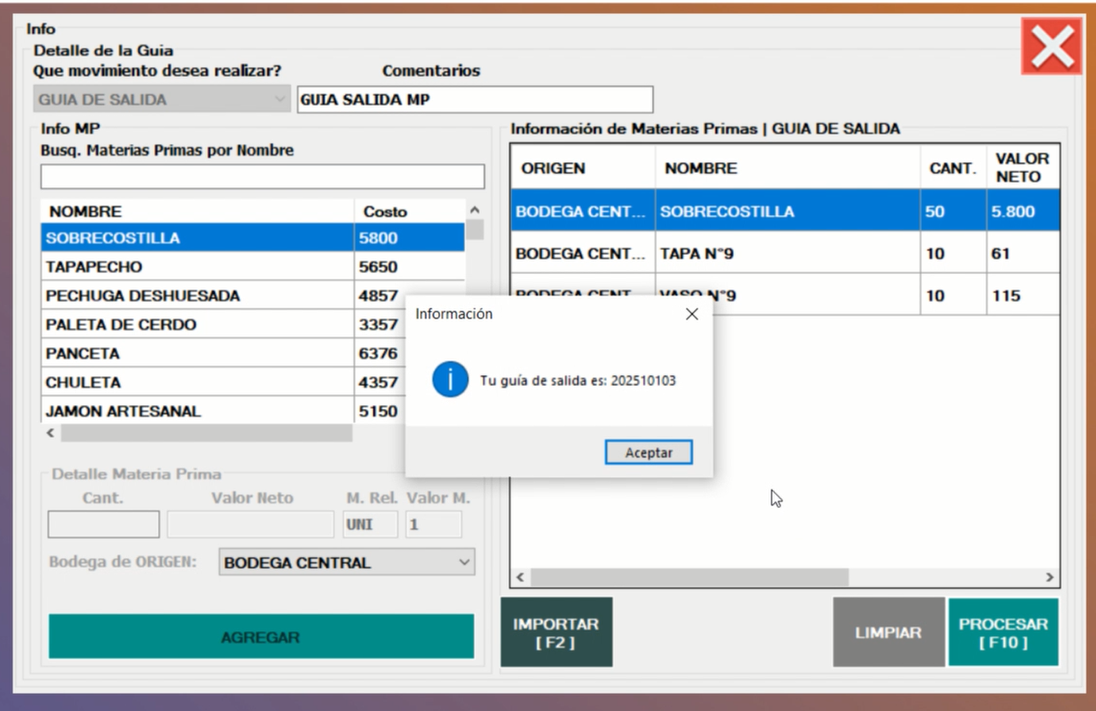This screenshot has height=711, width=1096.
Task: Click the Cant. quantity input field
Action: pyautogui.click(x=103, y=524)
